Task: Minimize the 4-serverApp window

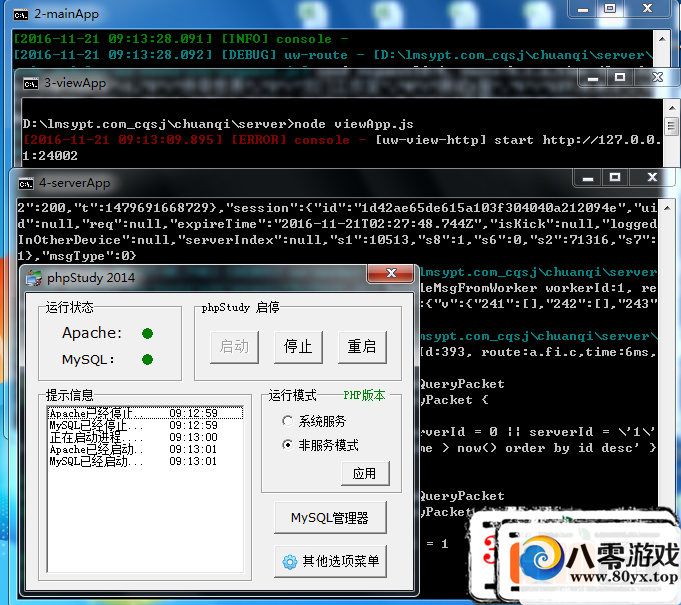Action: point(588,178)
